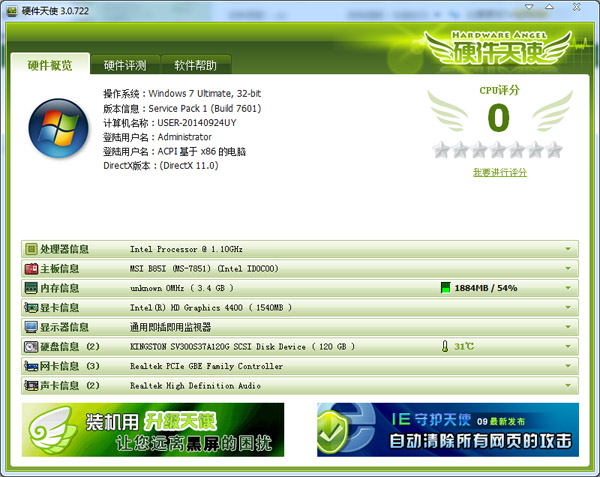Click the title bar down-triangle menu button
This screenshot has height=477, width=600.
click(529, 7)
